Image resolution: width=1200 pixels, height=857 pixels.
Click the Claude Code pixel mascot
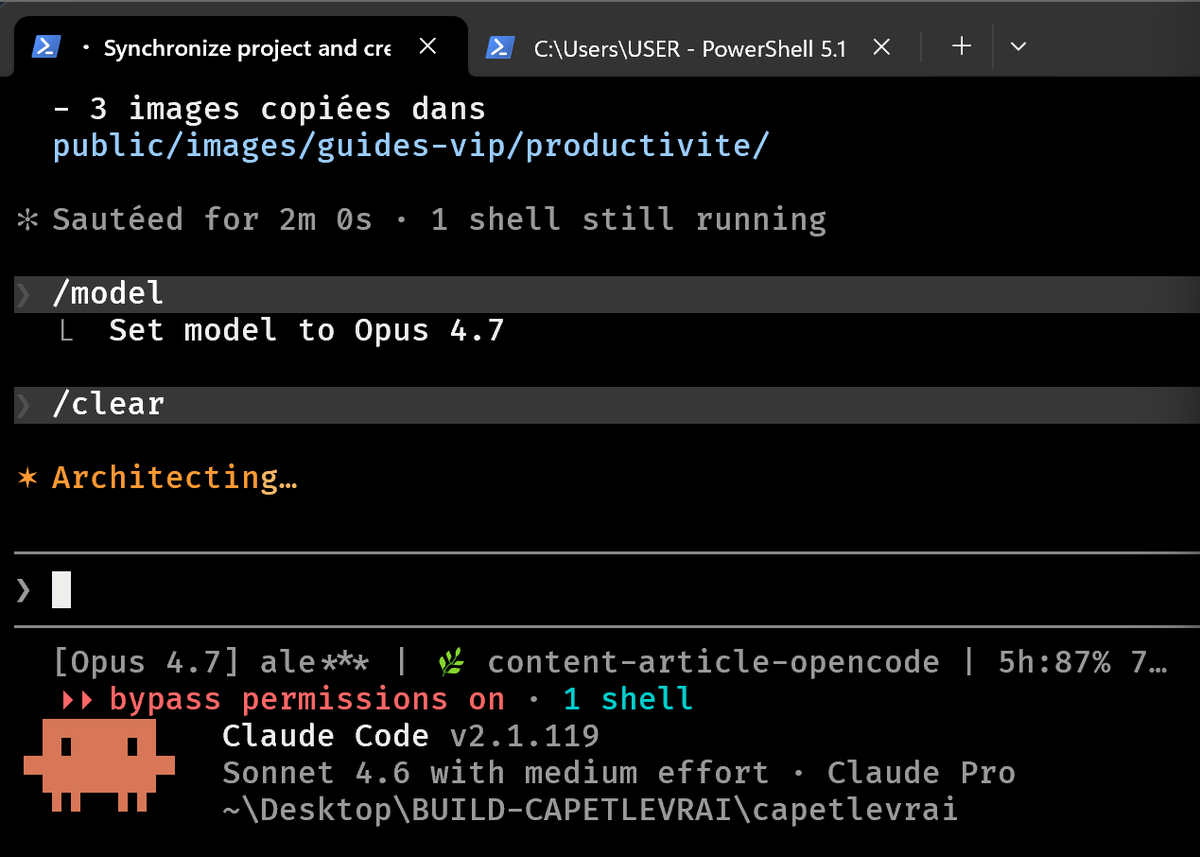99,767
